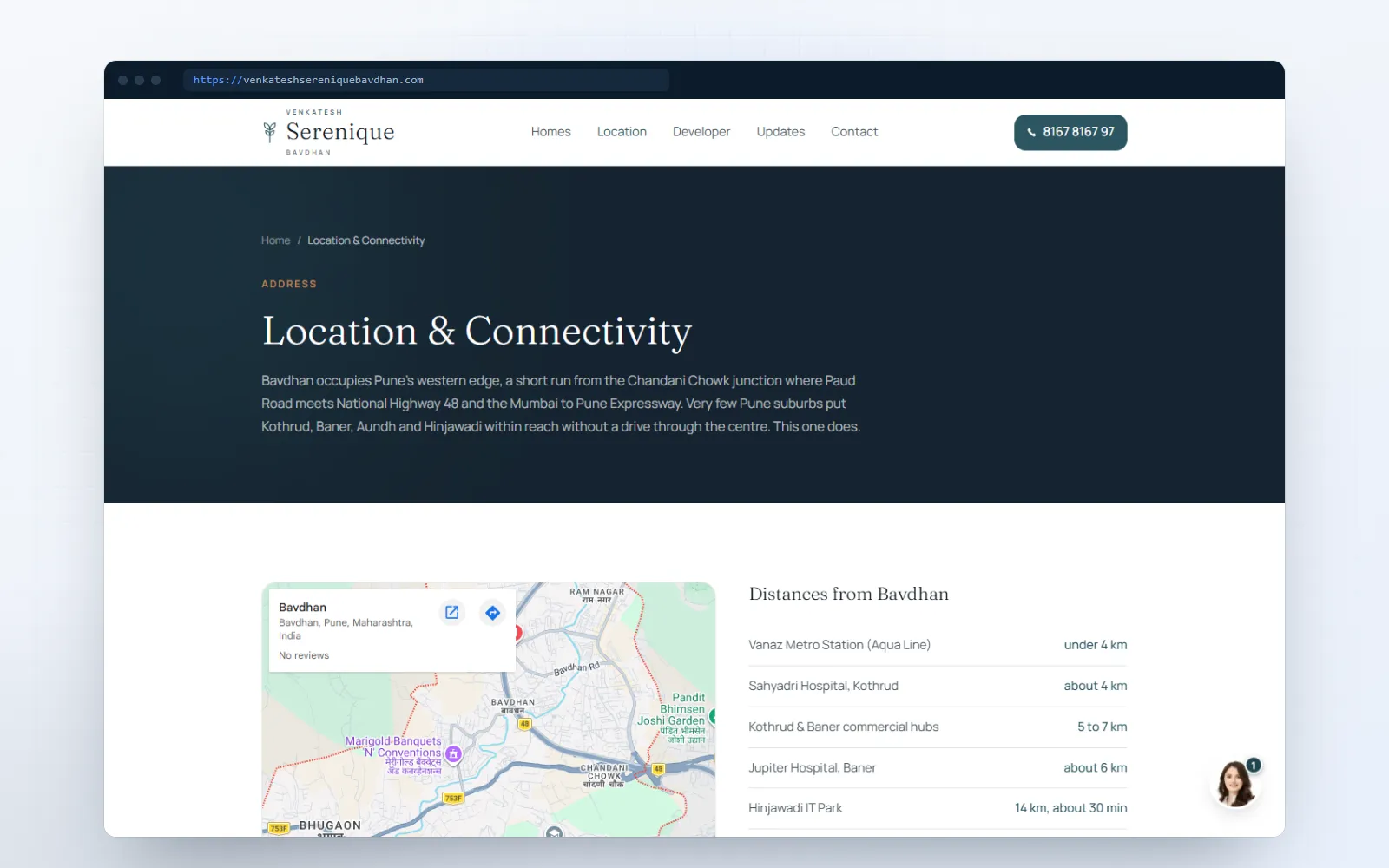Click the "14 km, about 30 min" distance value

pos(1070,808)
